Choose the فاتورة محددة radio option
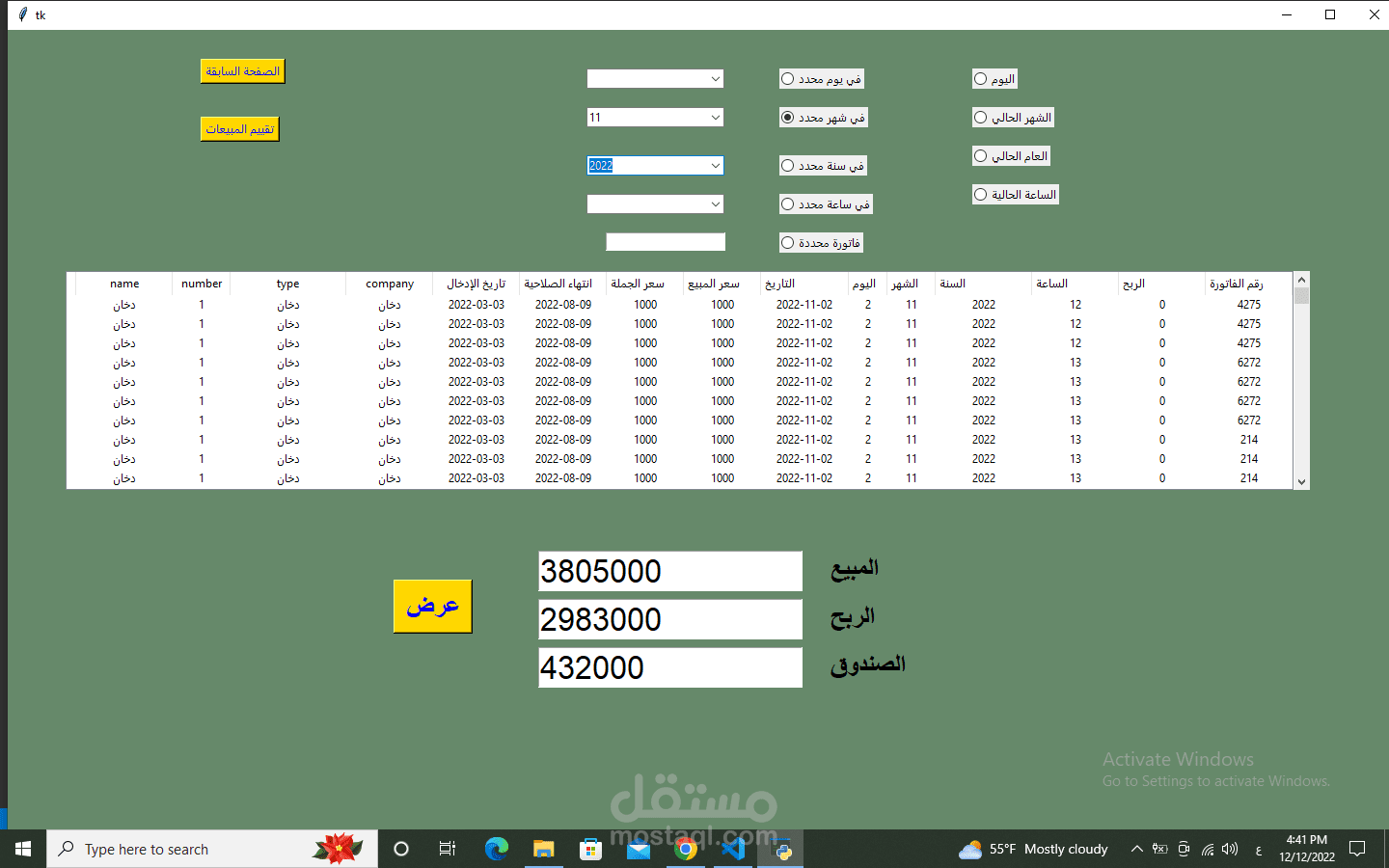 (x=821, y=243)
